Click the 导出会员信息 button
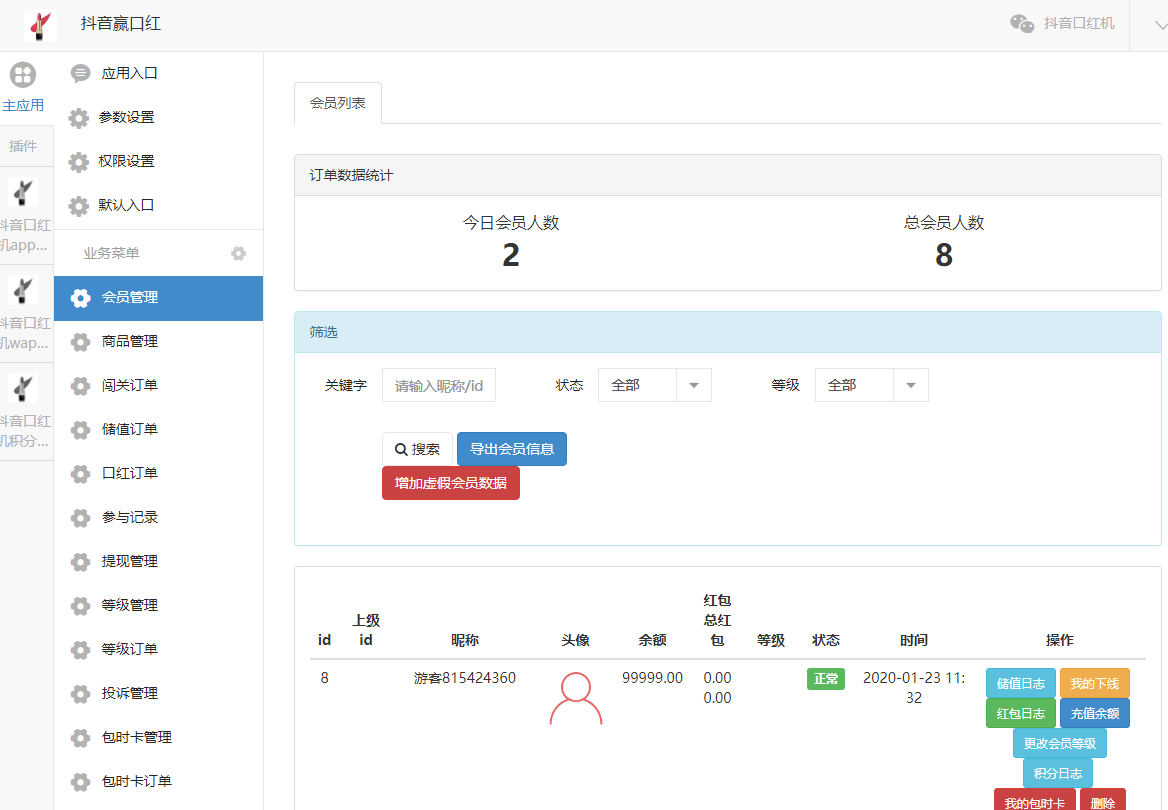The height and width of the screenshot is (810, 1168). [511, 448]
